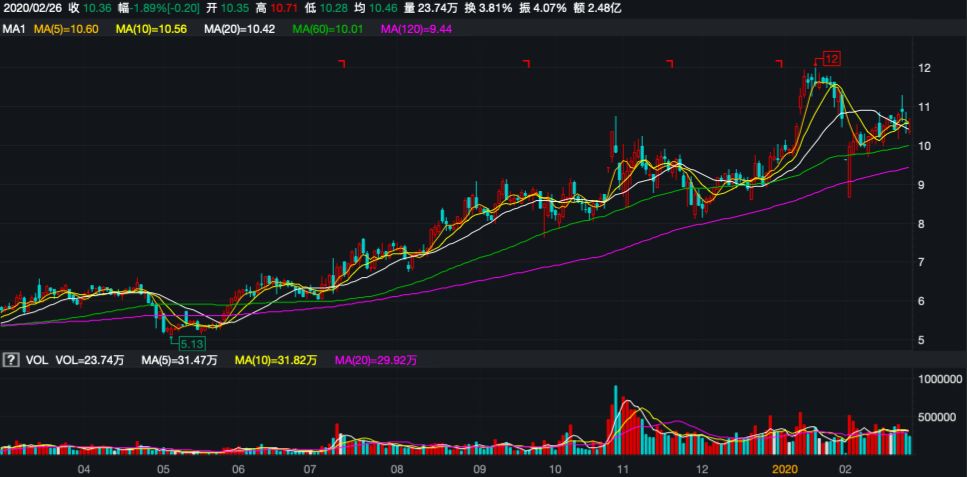Click the first red event flag at chart top

(342, 64)
